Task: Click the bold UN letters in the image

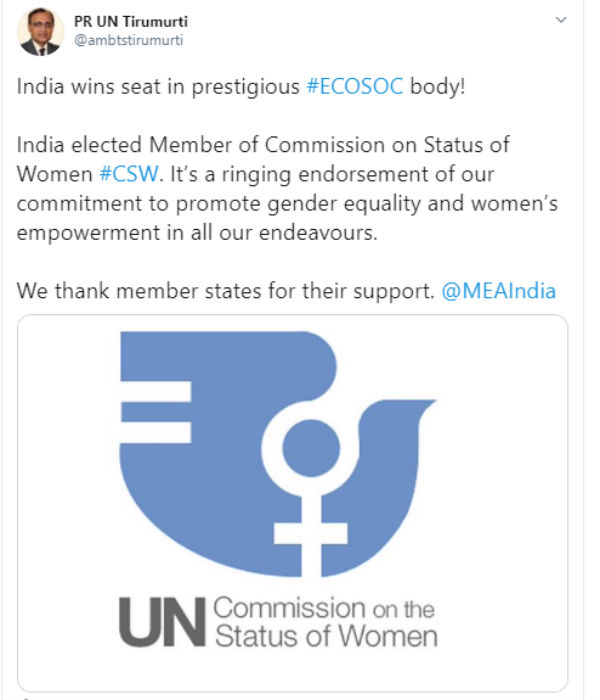Action: [x=162, y=622]
